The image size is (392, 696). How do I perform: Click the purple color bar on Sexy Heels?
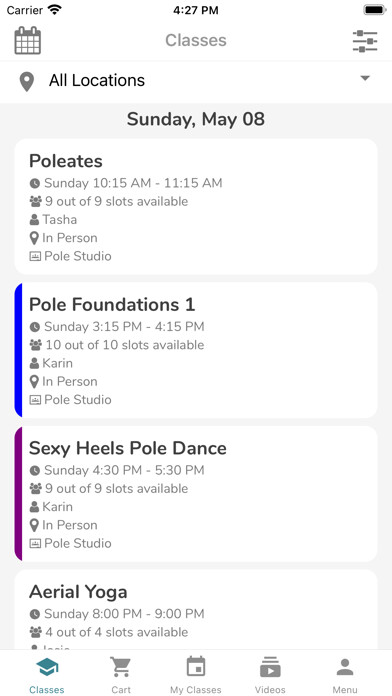point(18,494)
